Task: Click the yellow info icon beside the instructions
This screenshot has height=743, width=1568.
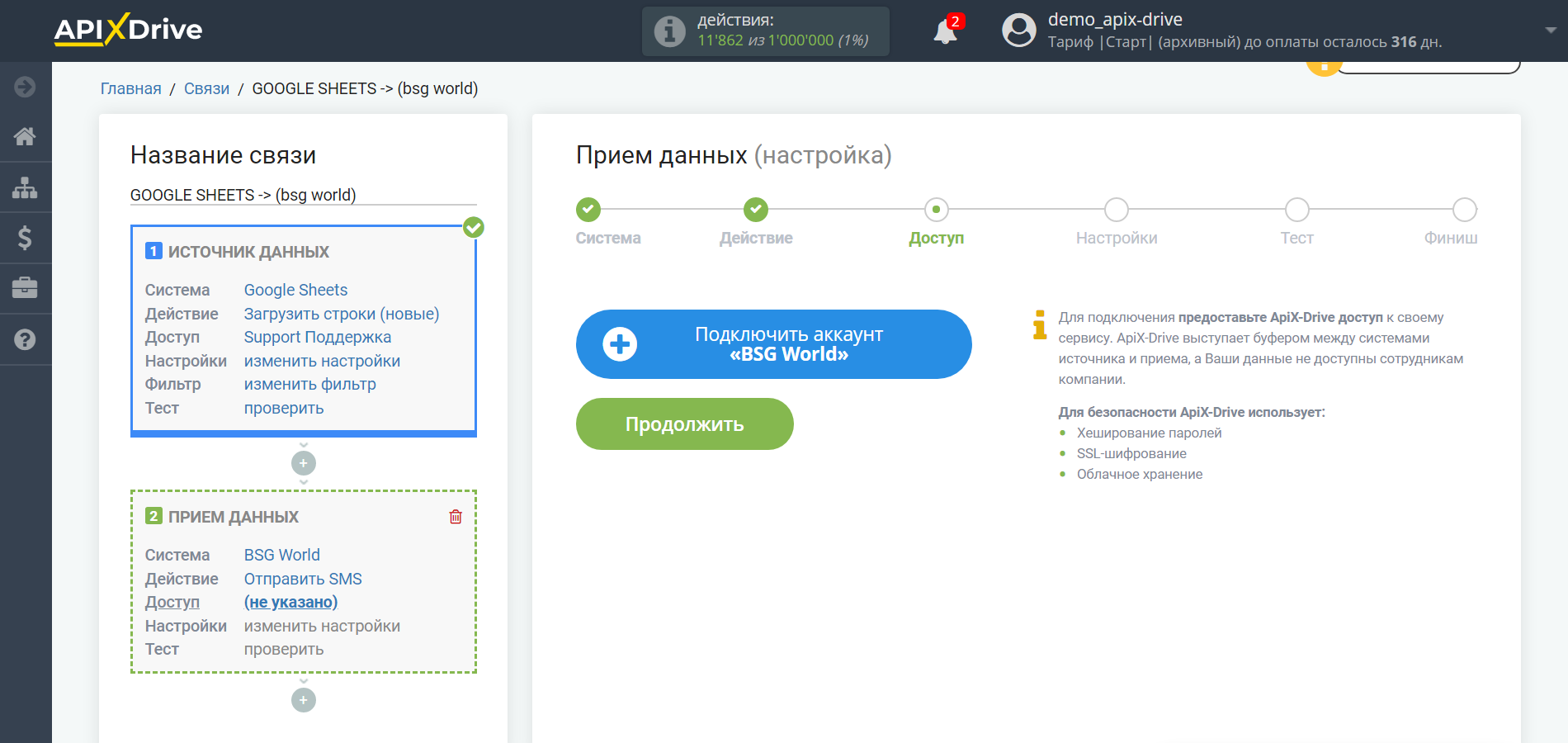Action: (x=1040, y=324)
